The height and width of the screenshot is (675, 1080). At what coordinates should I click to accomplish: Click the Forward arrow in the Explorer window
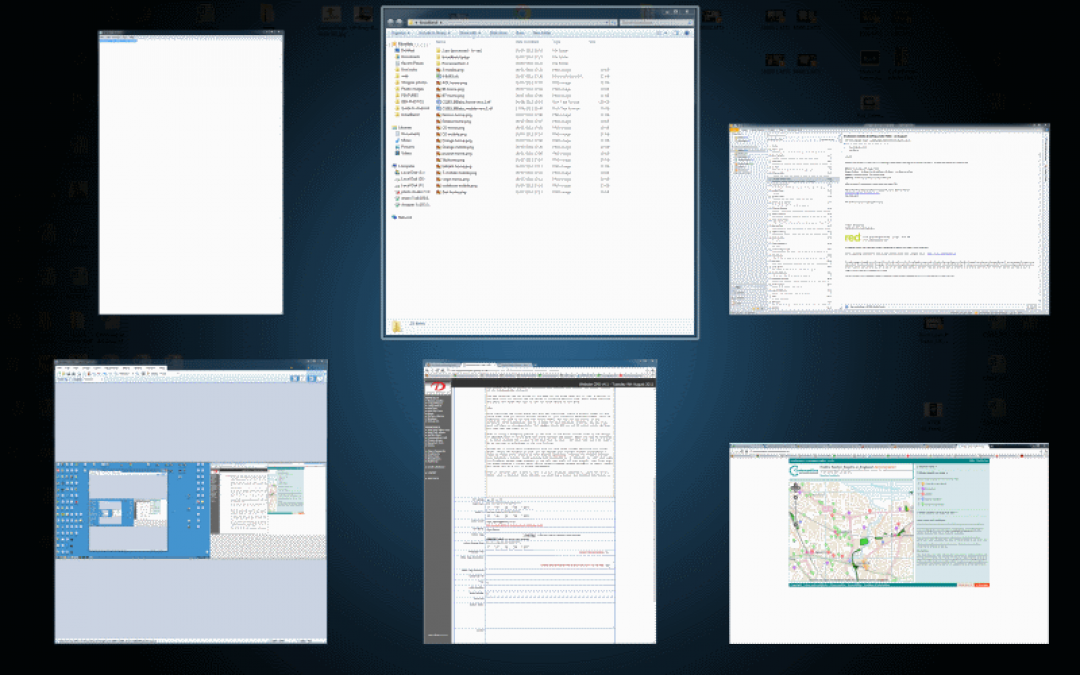point(399,21)
